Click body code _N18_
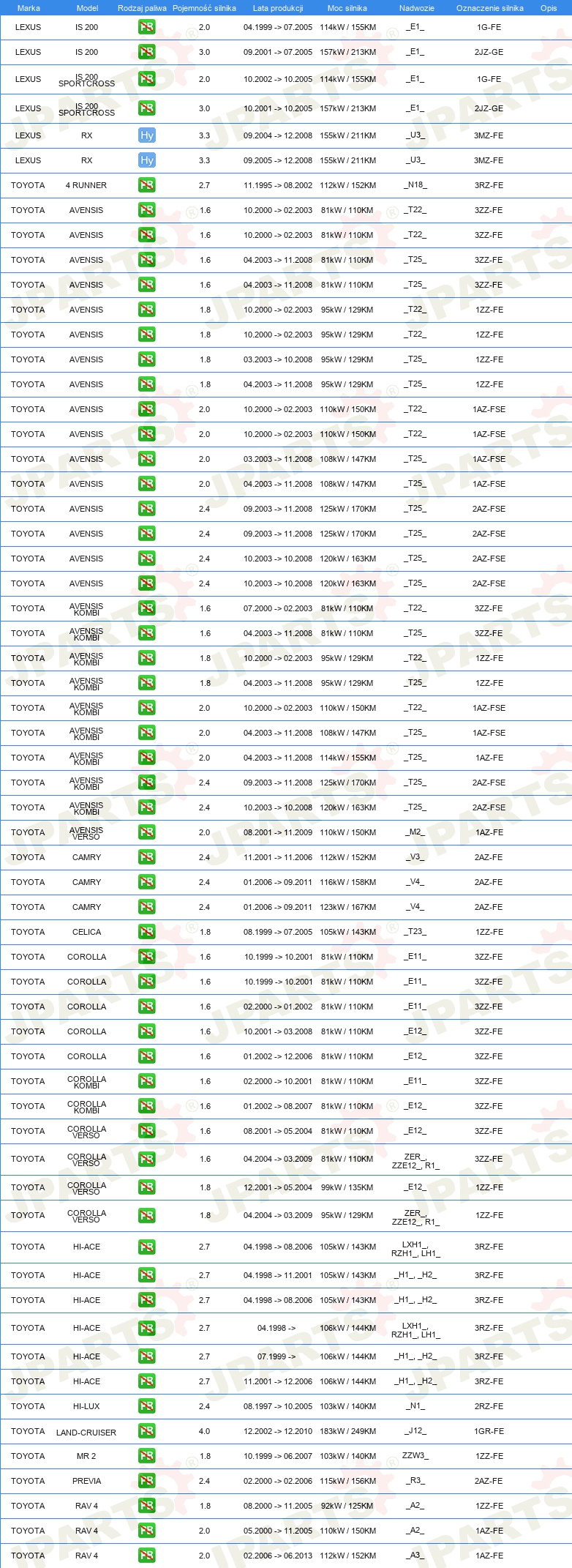Viewport: 572px width, 1568px height. (415, 184)
